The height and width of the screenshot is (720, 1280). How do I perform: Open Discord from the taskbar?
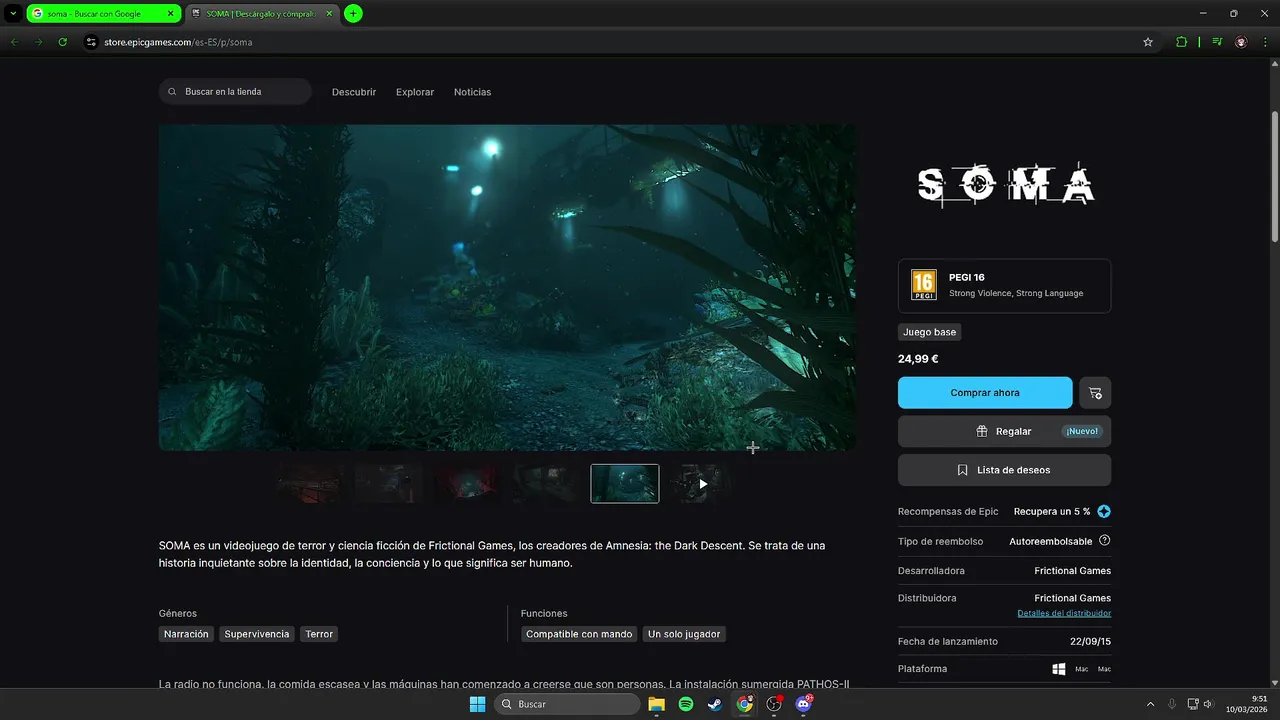coord(803,704)
